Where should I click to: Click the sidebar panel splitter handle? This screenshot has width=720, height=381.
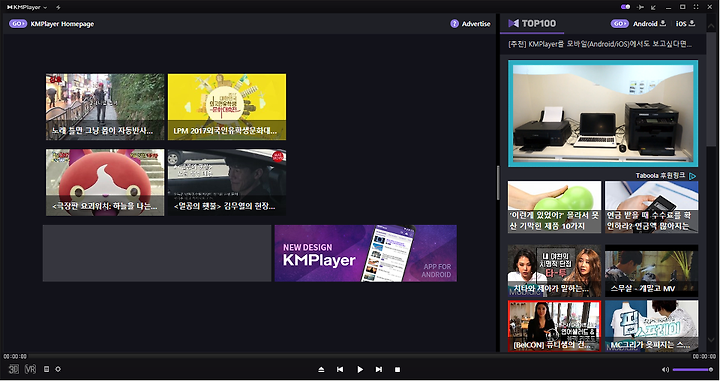pyautogui.click(x=498, y=182)
